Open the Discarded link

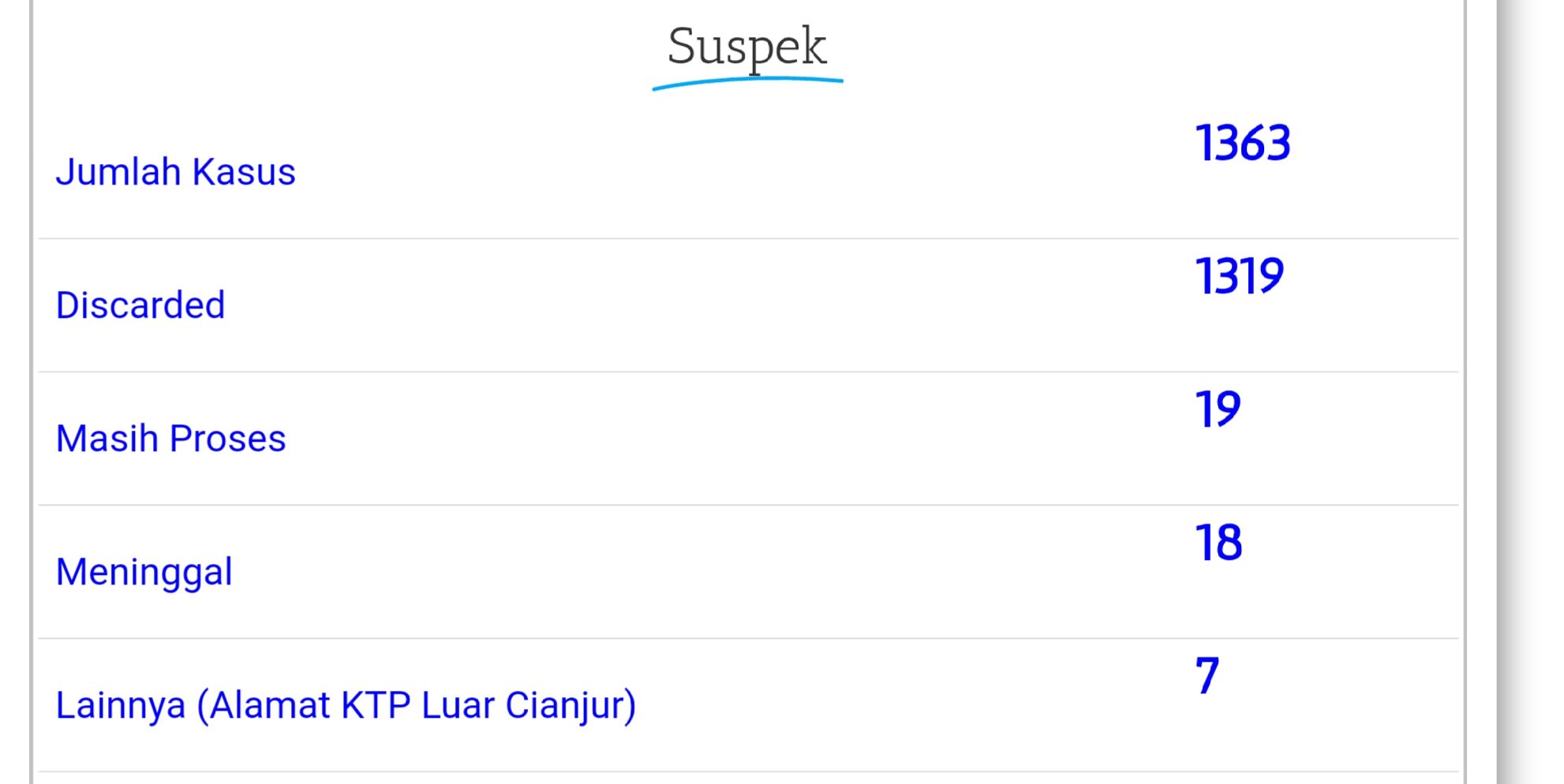point(140,305)
